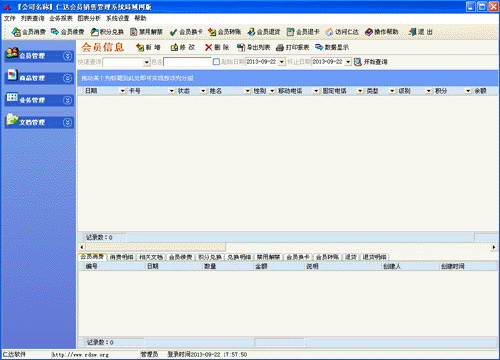
Task: Click the 禁用解禁 toolbar icon
Action: coord(134,32)
